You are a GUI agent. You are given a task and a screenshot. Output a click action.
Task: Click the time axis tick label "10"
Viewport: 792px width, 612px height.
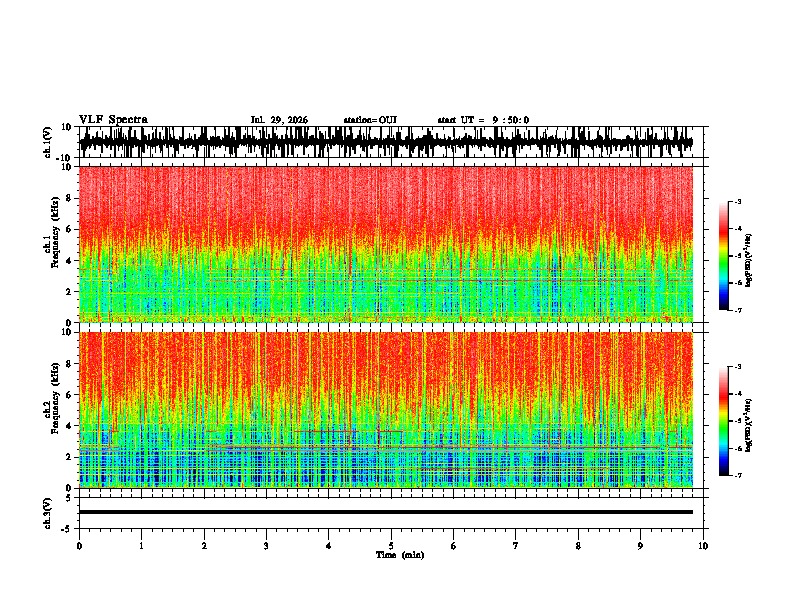coord(703,546)
